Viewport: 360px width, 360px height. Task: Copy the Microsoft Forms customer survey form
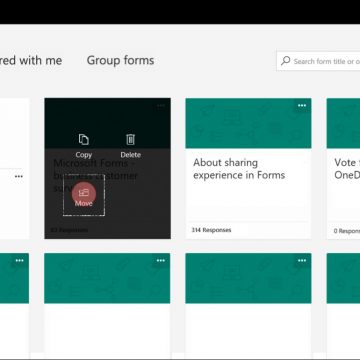(83, 146)
